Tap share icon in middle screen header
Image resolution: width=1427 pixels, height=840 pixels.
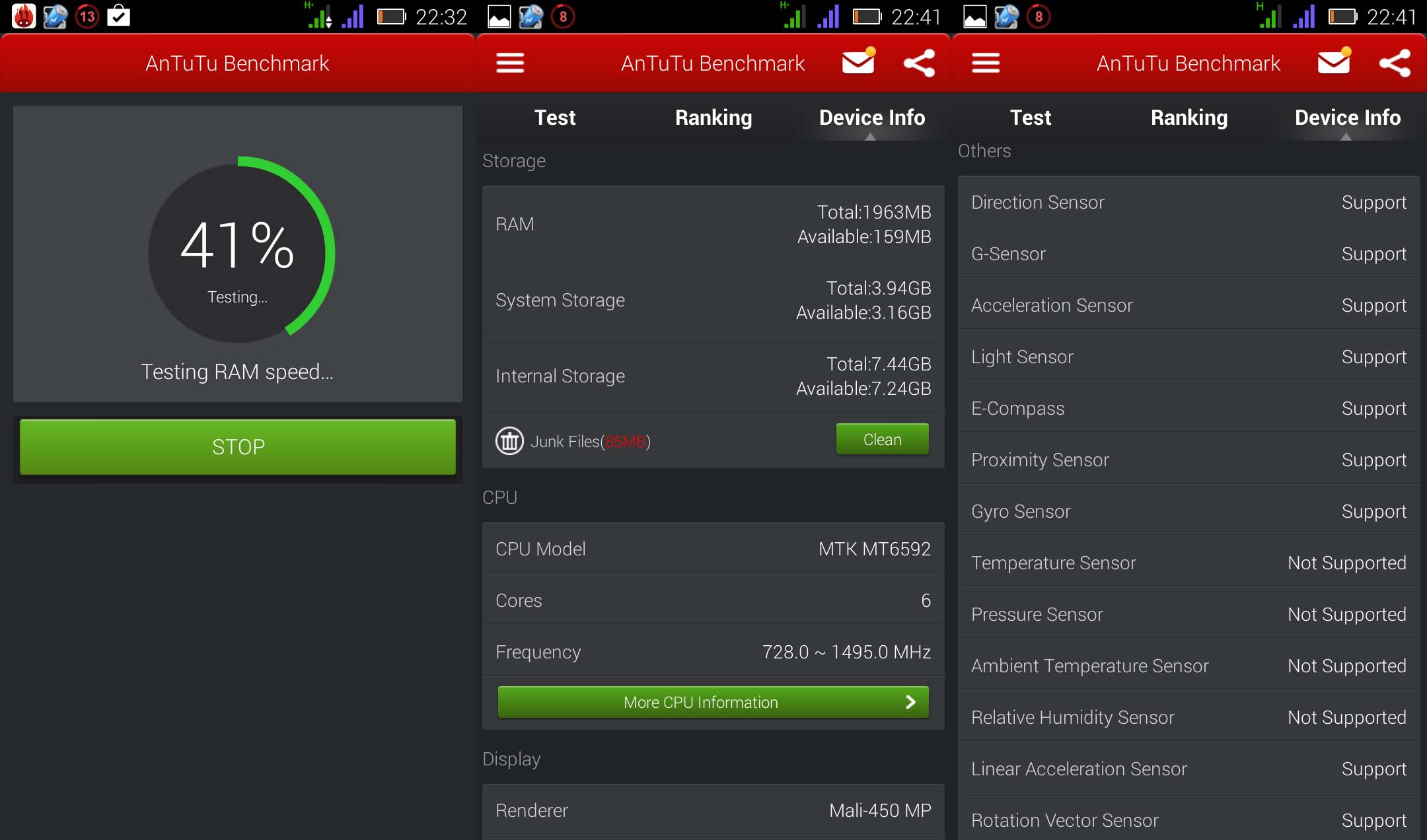pyautogui.click(x=920, y=63)
